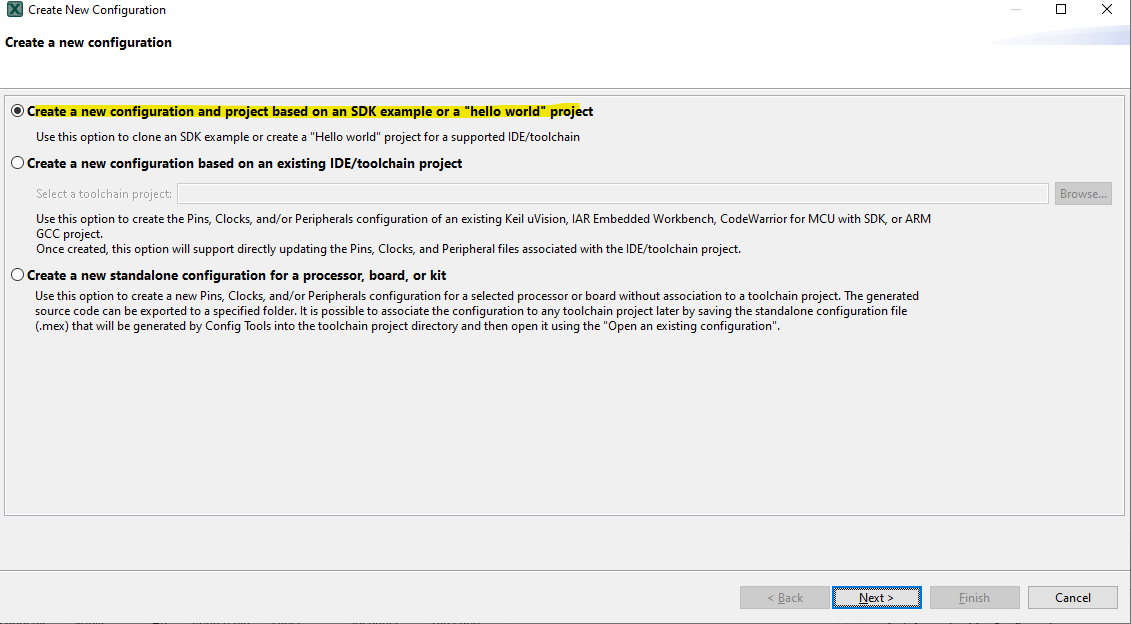The width and height of the screenshot is (1131, 624).
Task: Select the SDK example or hello world option
Action: point(17,112)
